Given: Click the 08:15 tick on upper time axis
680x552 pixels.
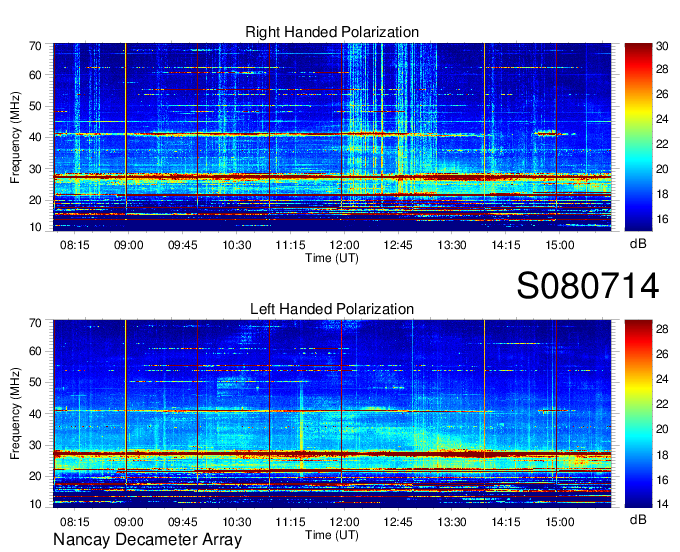Looking at the screenshot, I should point(75,245).
